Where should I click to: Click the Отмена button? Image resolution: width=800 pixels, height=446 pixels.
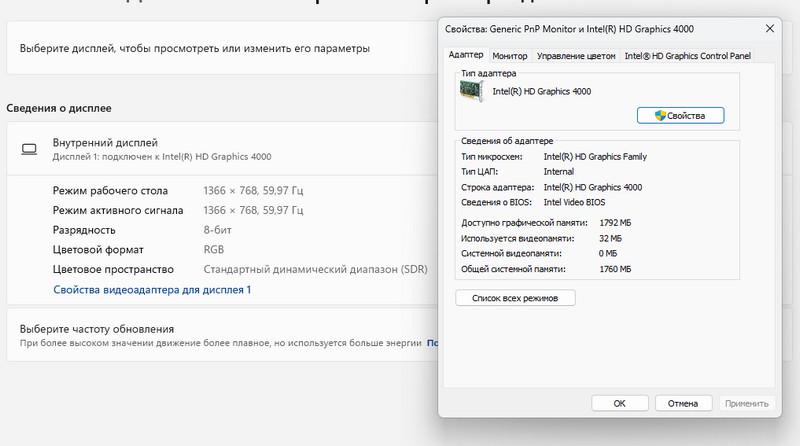[683, 404]
